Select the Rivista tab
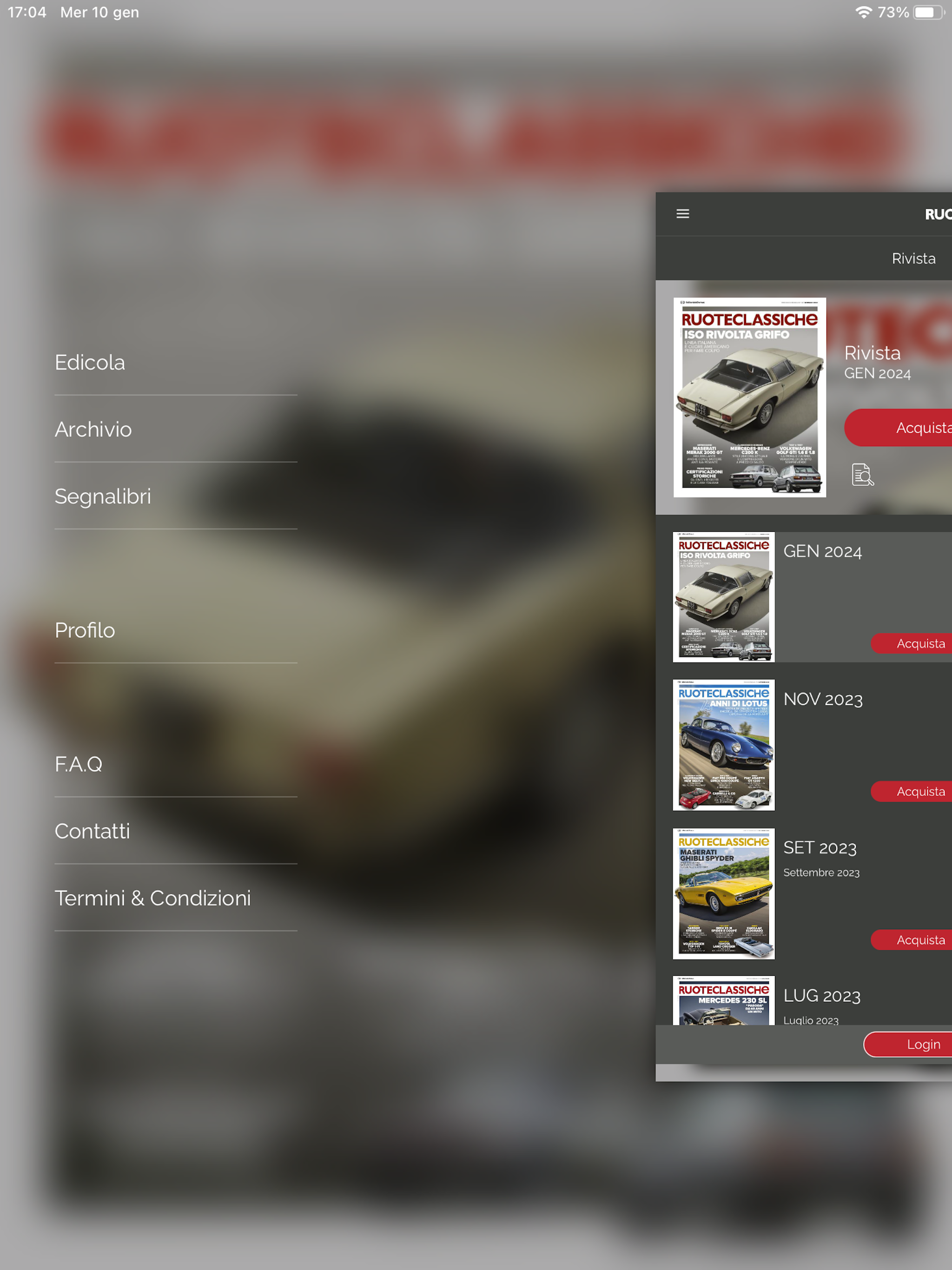Screen dimensions: 952x1270 pos(913,258)
